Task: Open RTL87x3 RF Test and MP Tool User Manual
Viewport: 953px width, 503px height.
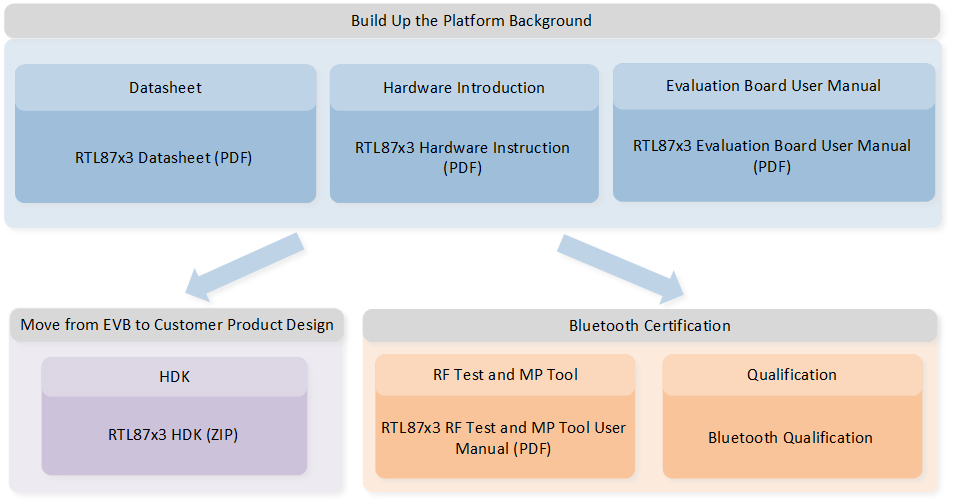Action: coord(503,438)
